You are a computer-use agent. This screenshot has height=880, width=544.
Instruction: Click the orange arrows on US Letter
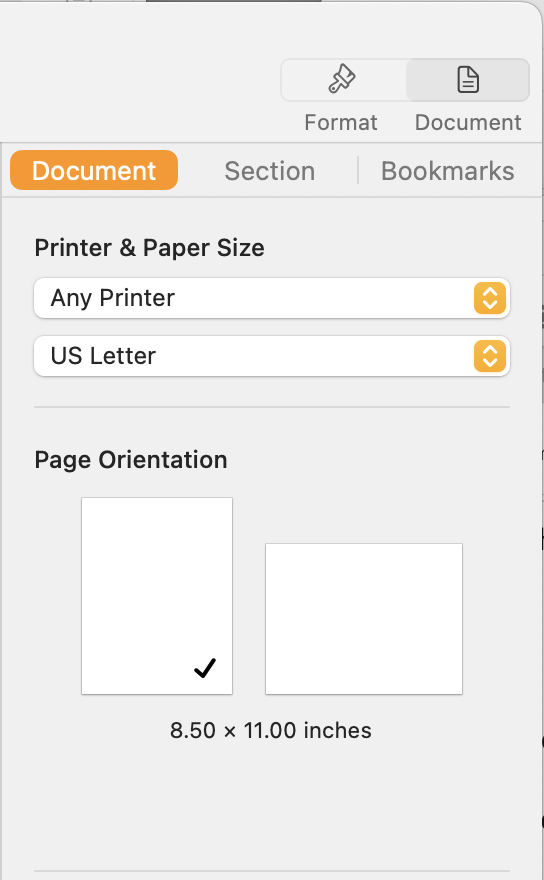(x=490, y=356)
